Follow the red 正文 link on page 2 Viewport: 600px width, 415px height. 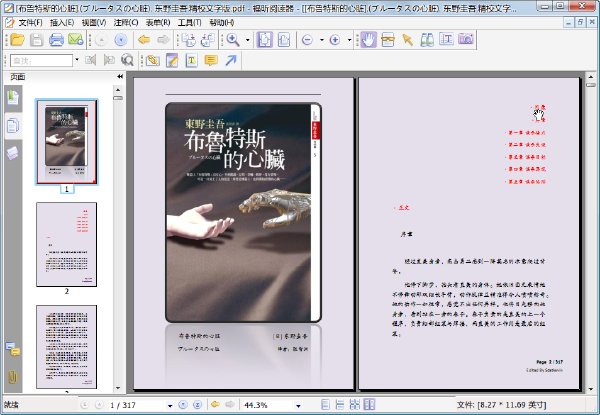(403, 207)
